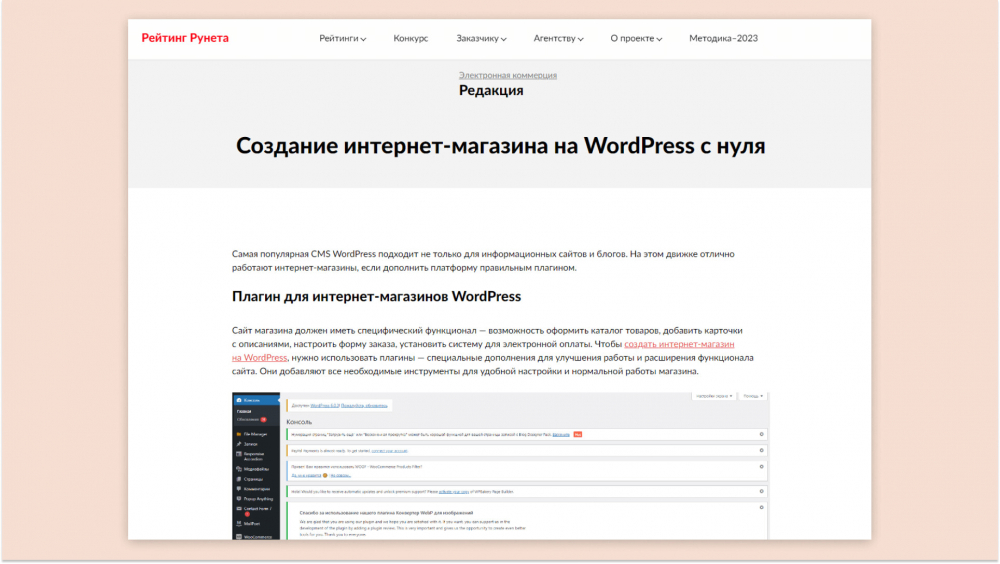This screenshot has width=1000, height=564.
Task: Expand the Агентству dropdown menu
Action: click(x=558, y=38)
